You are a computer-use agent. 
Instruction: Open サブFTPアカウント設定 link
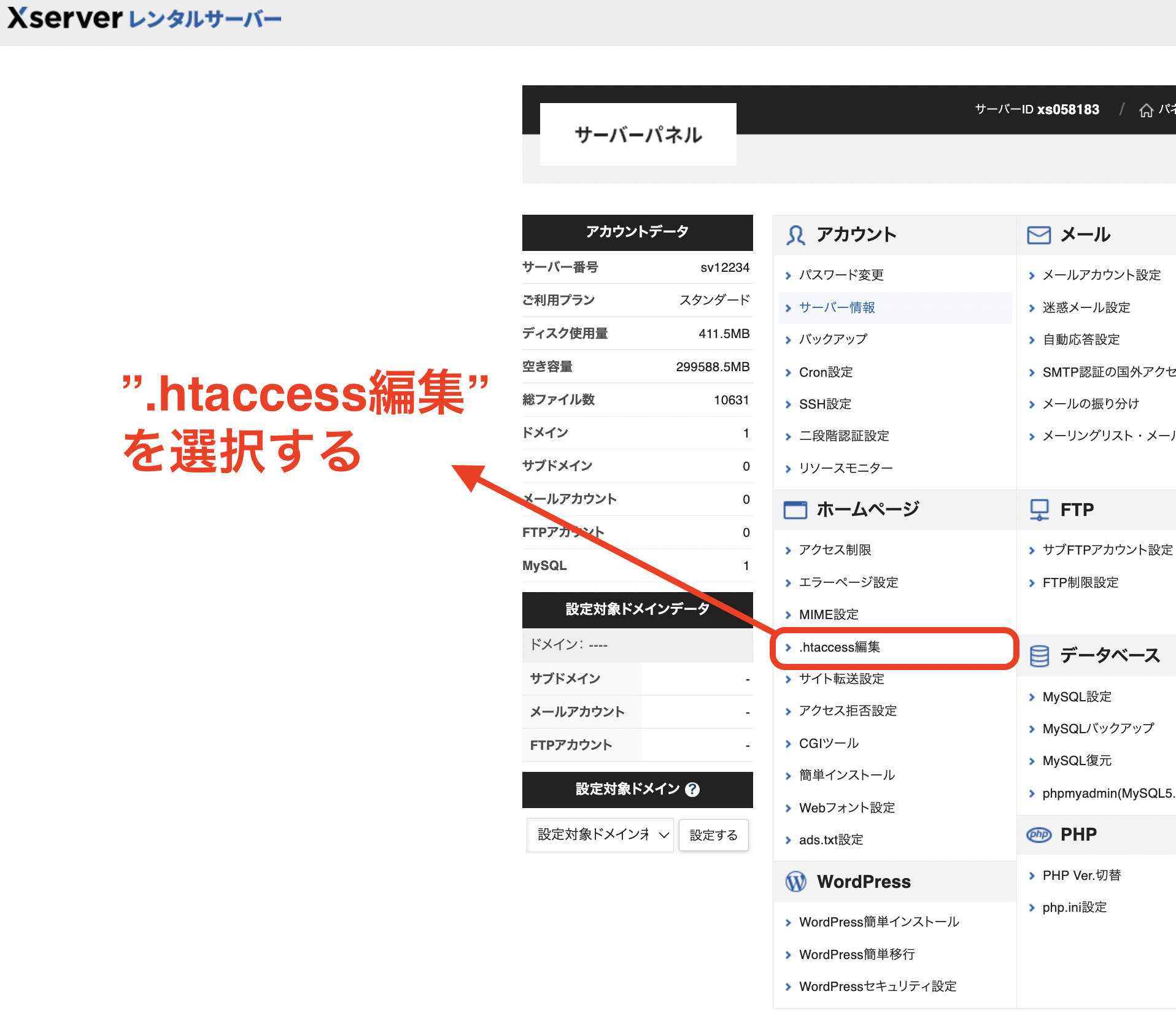click(1108, 550)
